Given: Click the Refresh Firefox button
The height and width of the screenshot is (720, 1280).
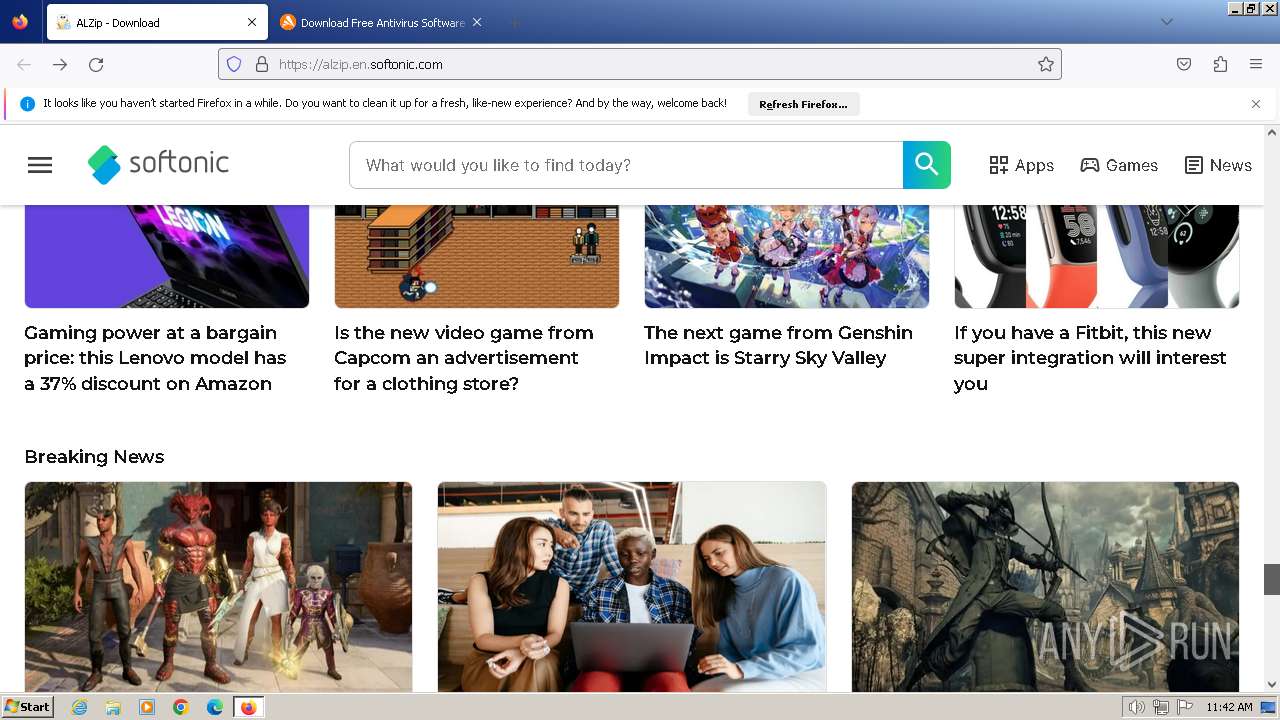Looking at the screenshot, I should (803, 104).
